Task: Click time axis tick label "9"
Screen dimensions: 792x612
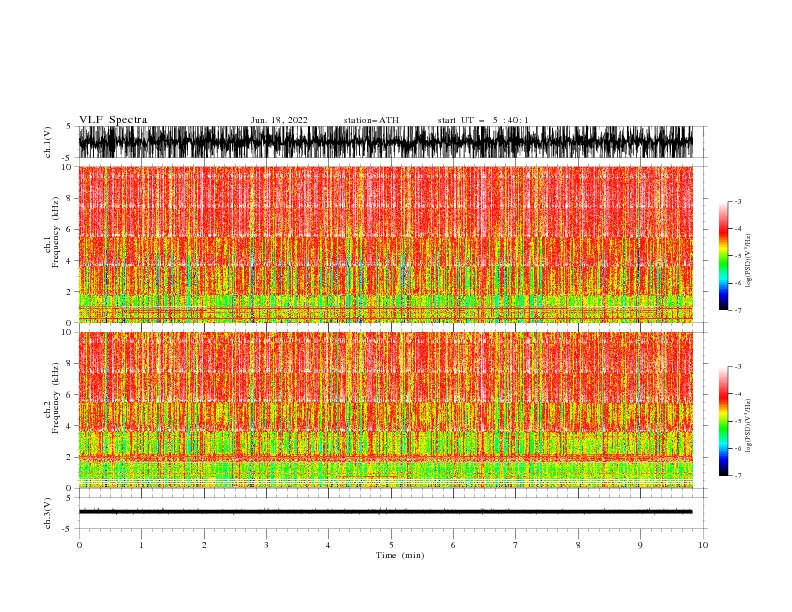Action: 640,545
